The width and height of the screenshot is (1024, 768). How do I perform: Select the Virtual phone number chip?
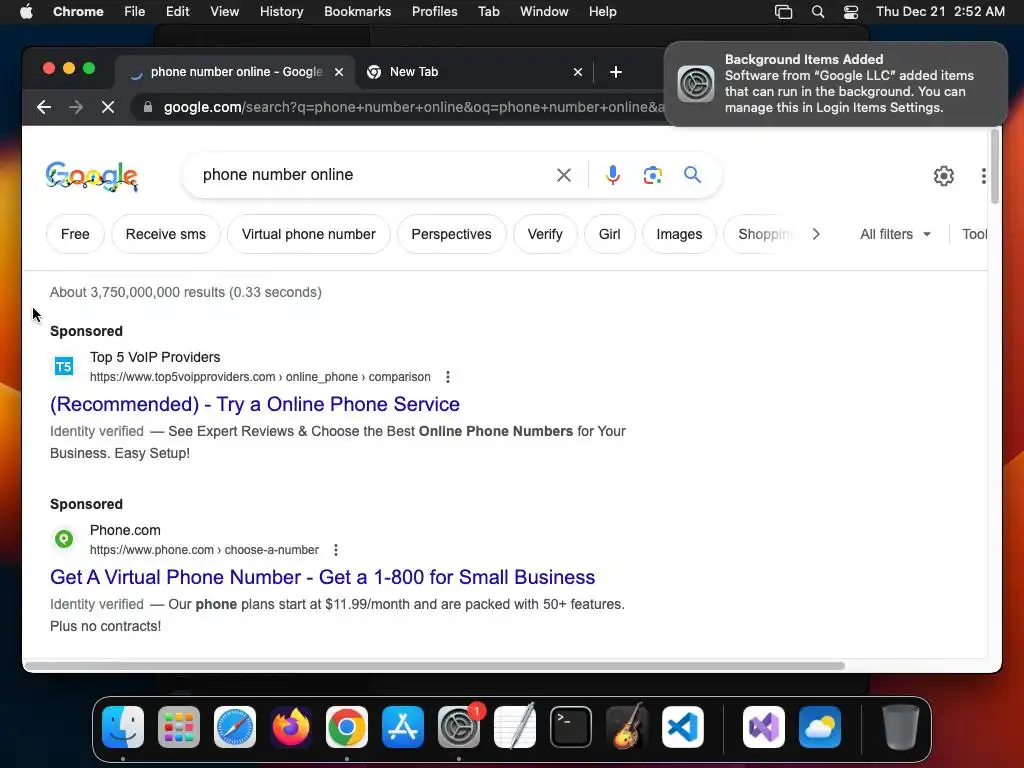pos(308,234)
